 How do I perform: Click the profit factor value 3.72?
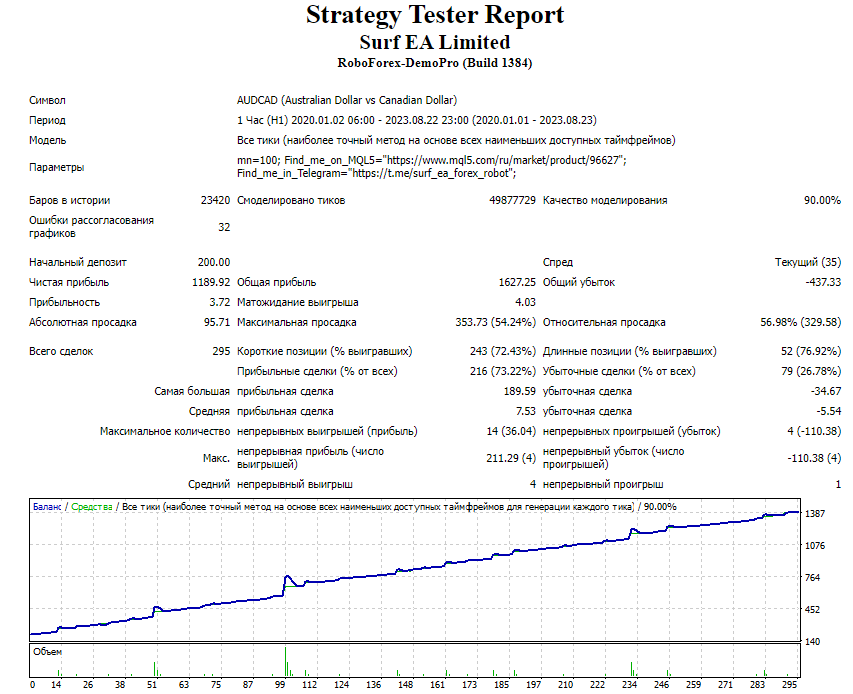tap(220, 302)
